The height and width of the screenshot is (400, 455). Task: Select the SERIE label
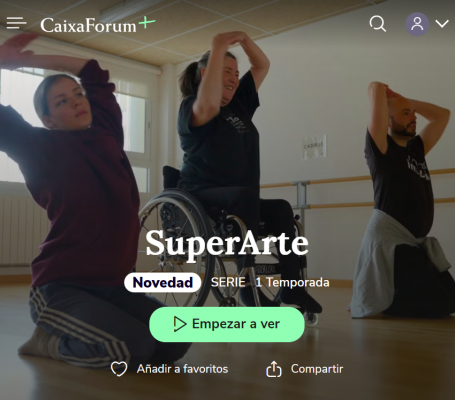coord(228,283)
